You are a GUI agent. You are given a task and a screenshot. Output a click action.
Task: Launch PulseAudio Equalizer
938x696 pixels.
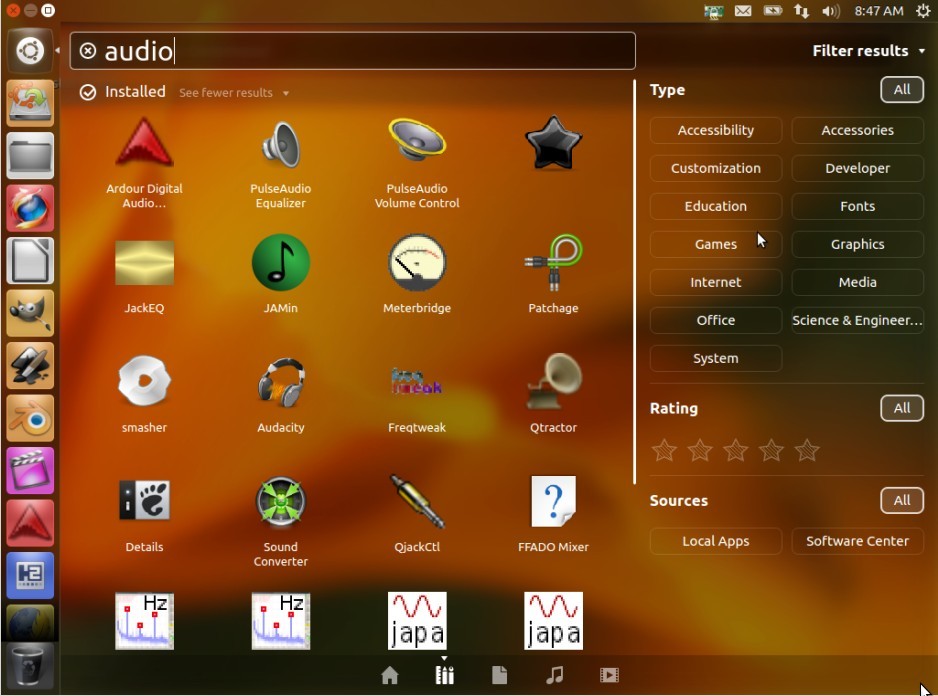[281, 162]
